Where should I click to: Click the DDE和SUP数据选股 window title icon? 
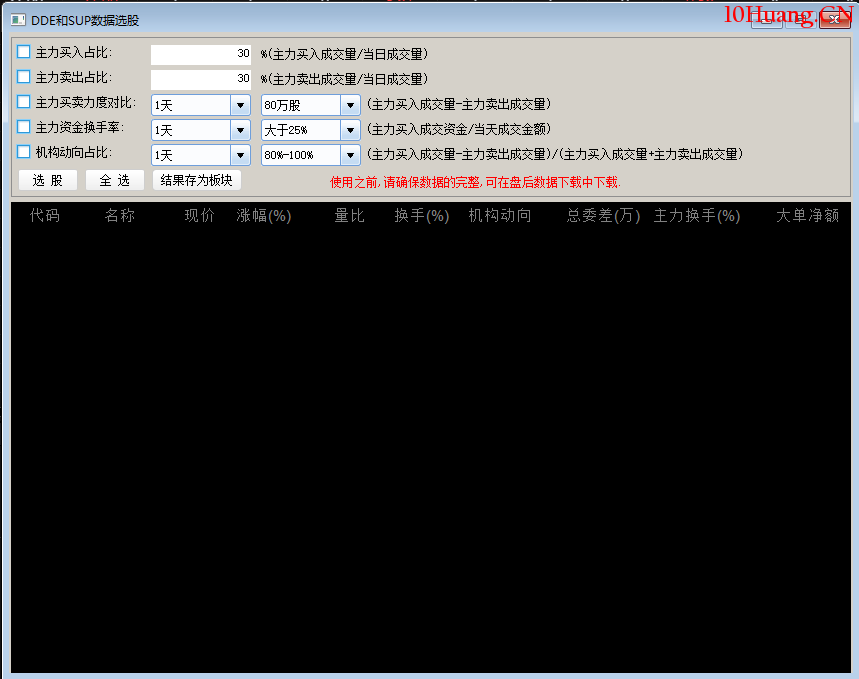18,20
